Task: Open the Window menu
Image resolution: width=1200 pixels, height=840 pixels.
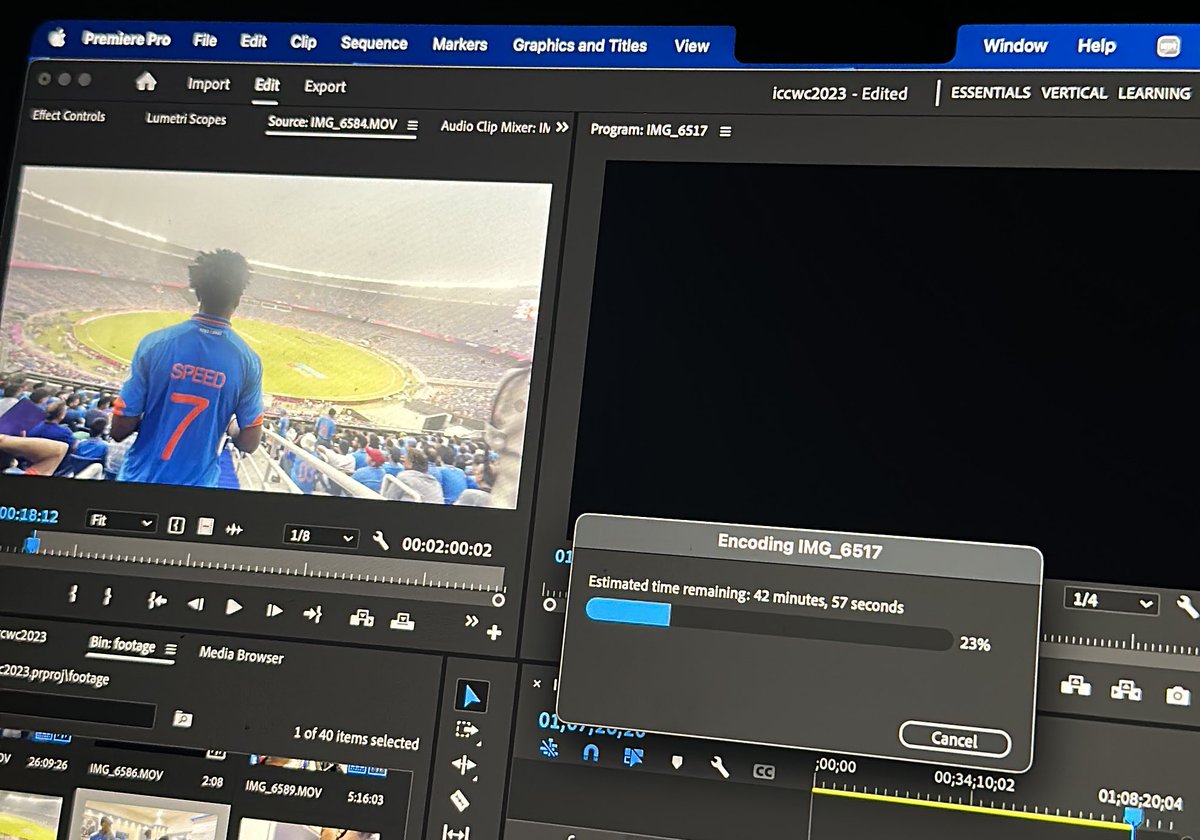Action: (1014, 46)
